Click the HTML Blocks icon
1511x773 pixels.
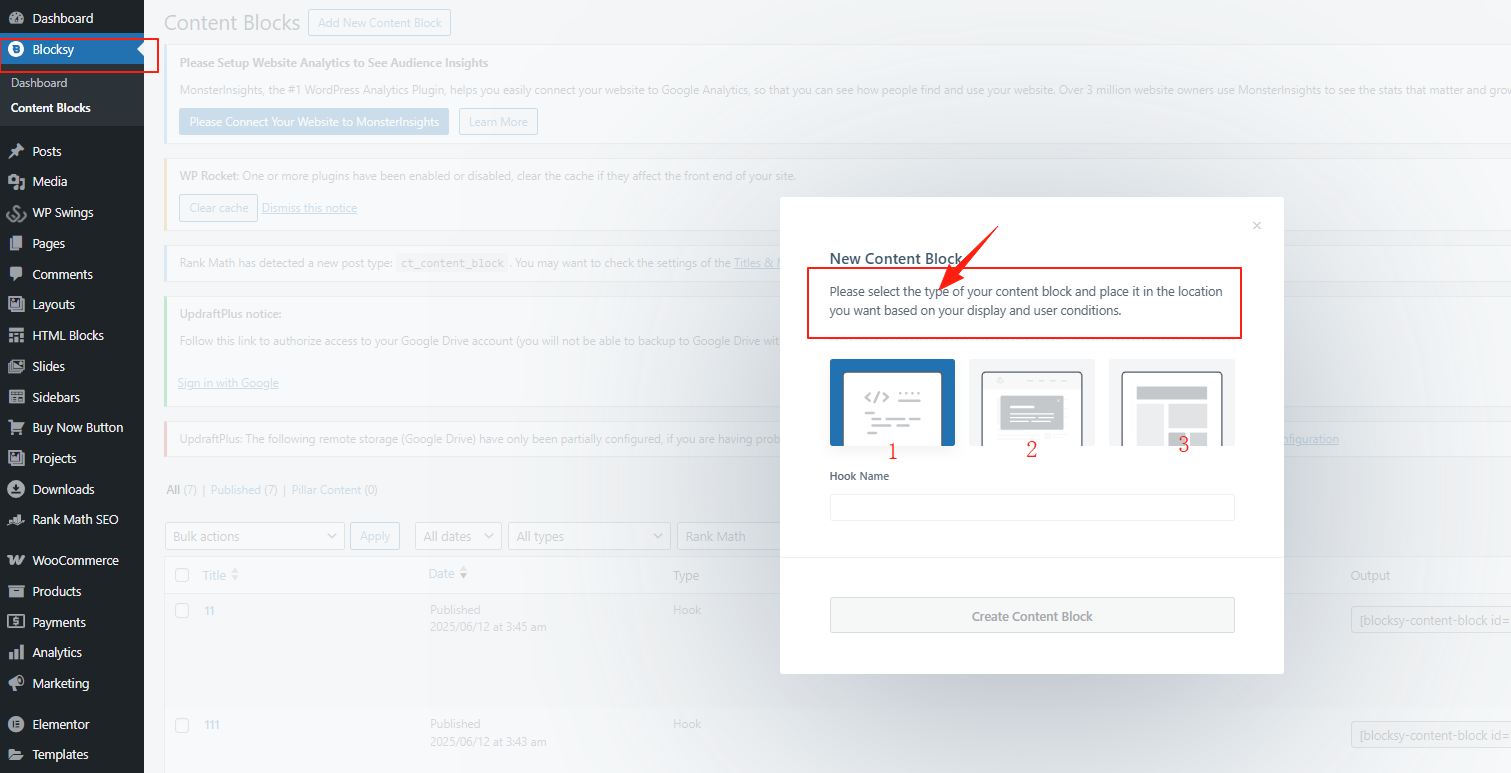(x=16, y=335)
